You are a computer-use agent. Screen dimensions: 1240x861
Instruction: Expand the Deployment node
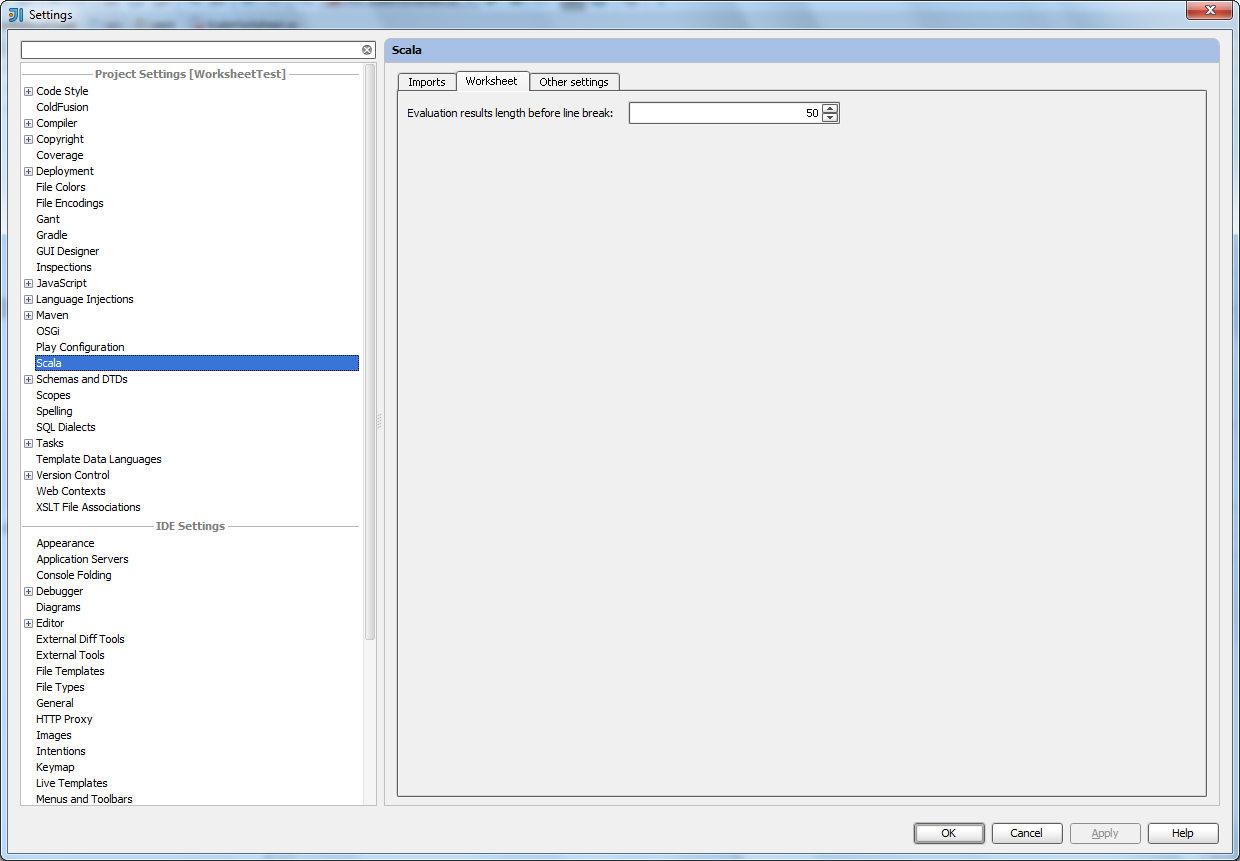point(29,171)
